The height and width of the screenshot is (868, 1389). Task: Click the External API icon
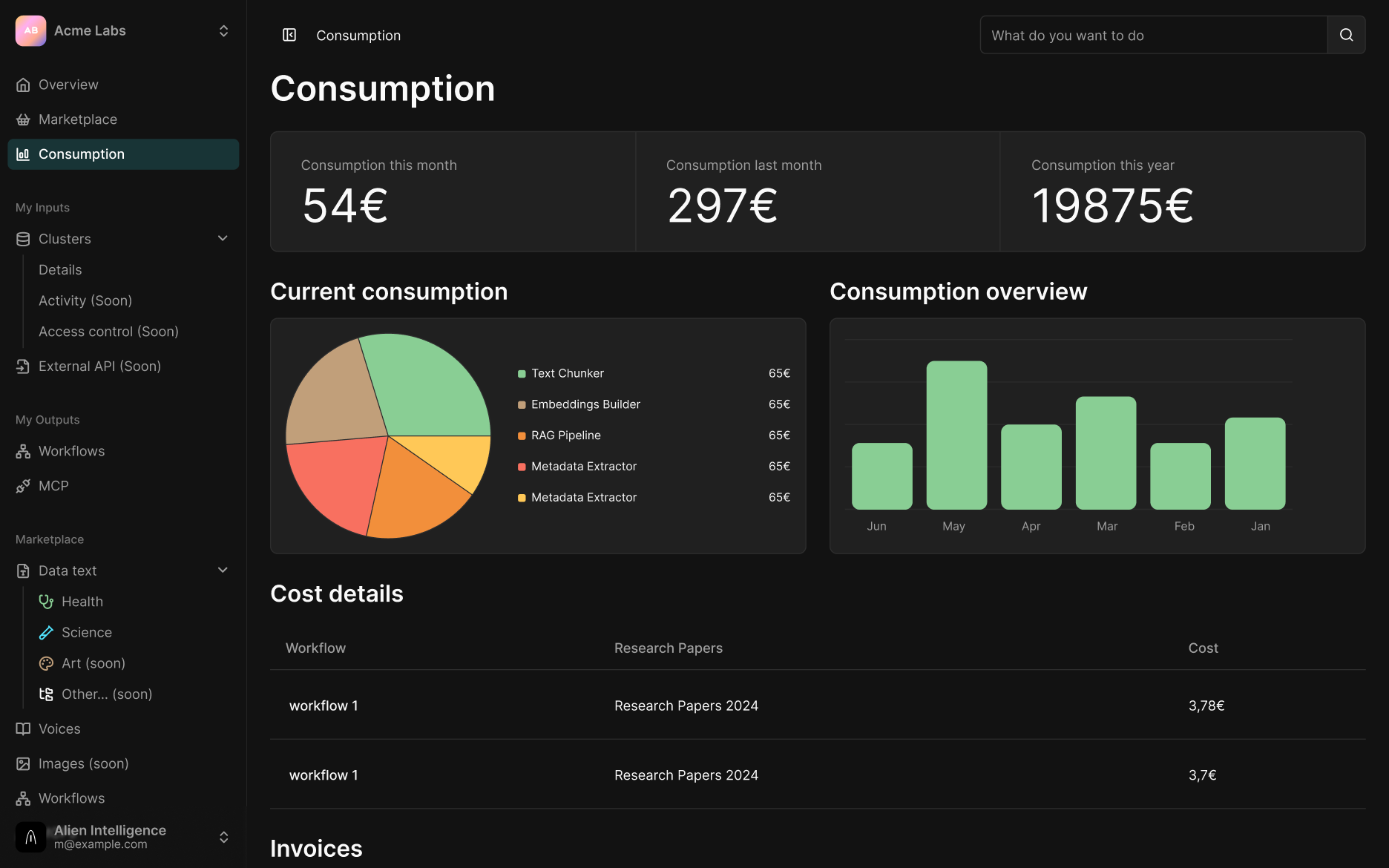coord(23,366)
